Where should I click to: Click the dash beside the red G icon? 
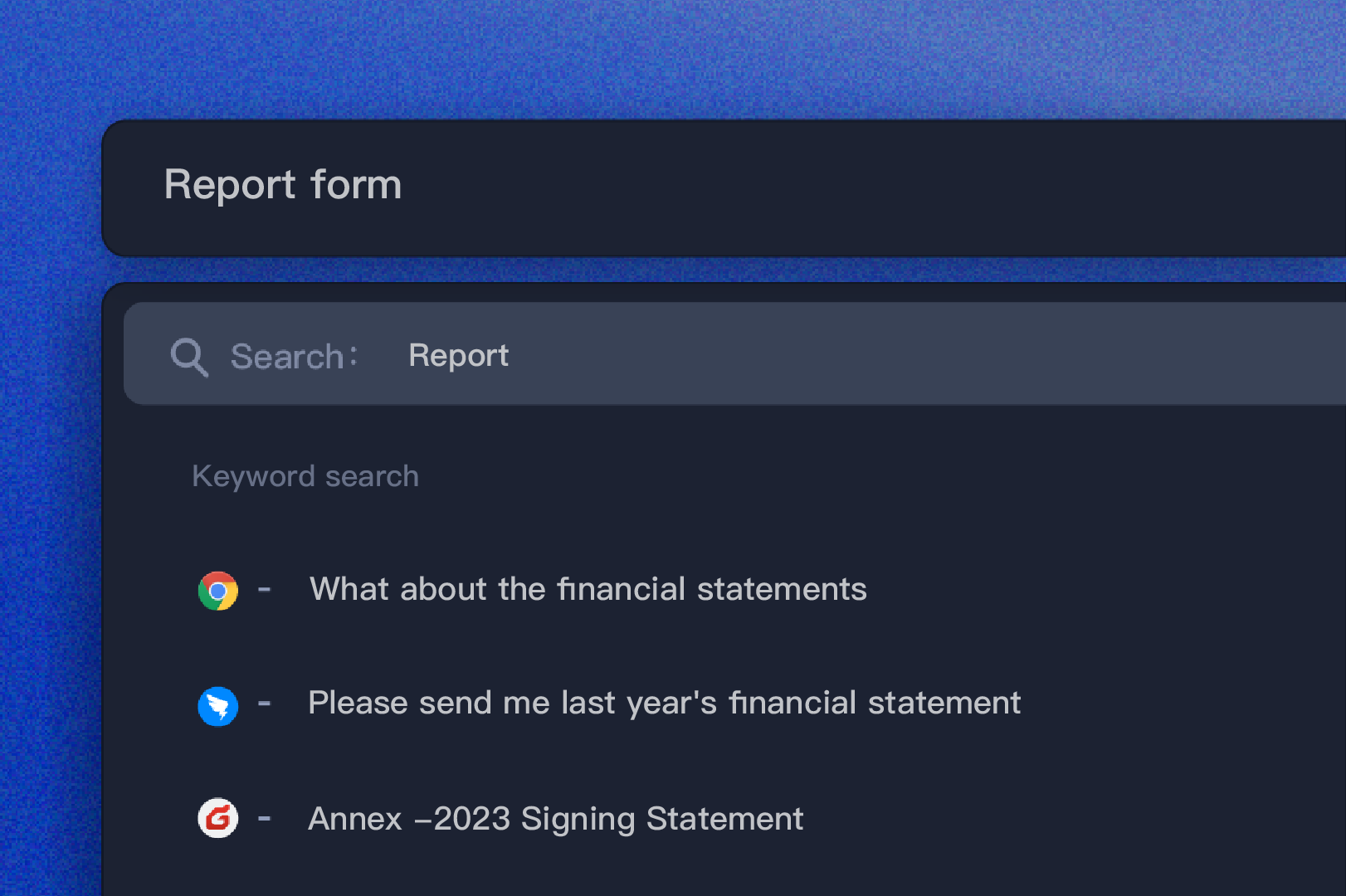coord(265,819)
